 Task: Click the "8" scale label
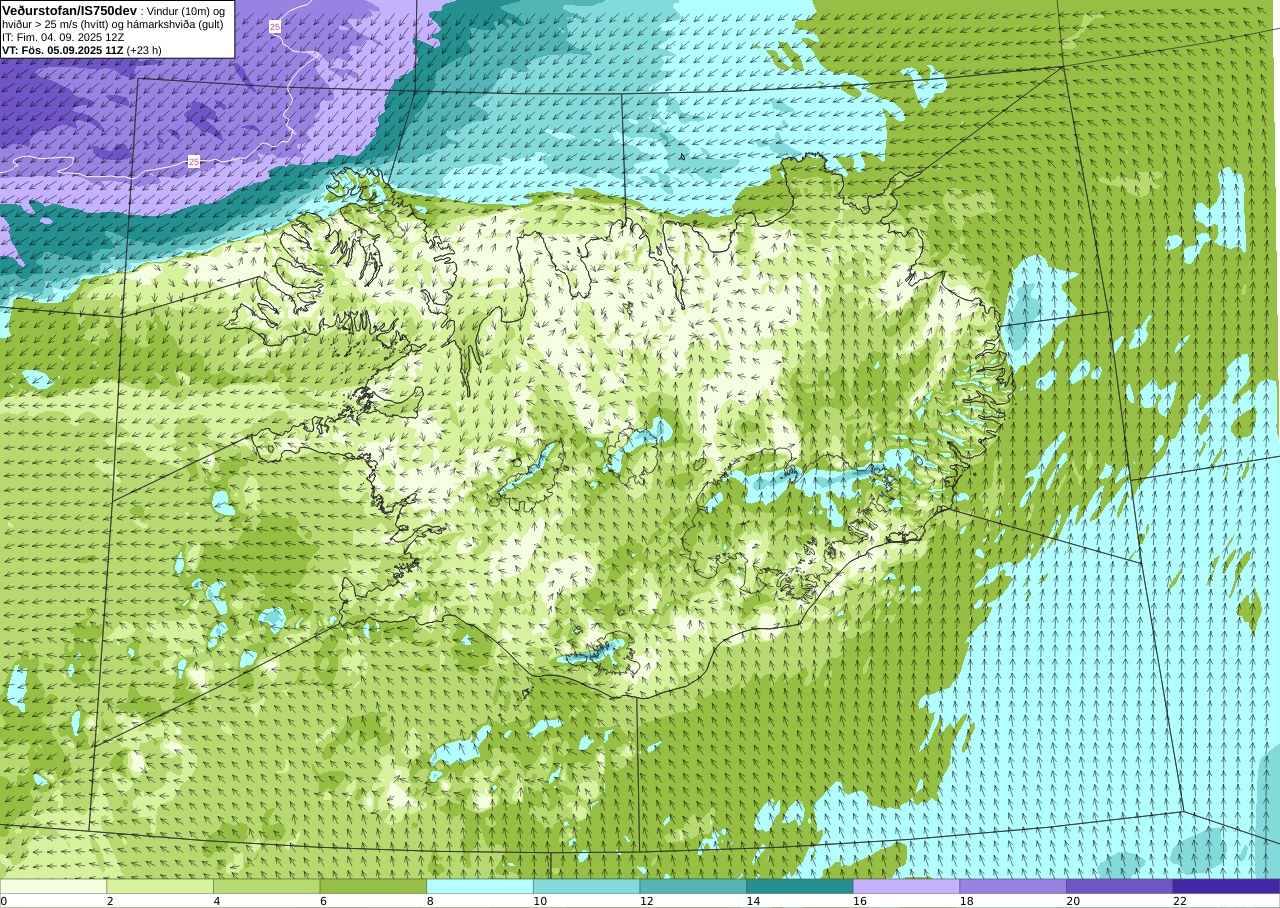pos(430,901)
